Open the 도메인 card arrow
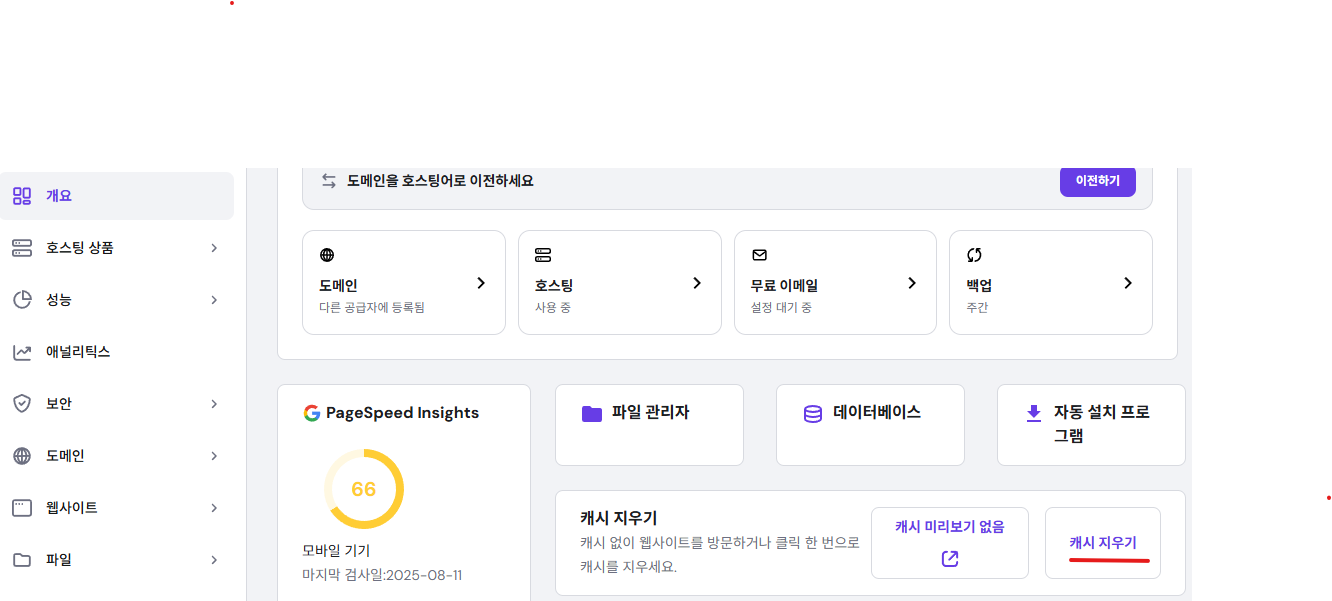The image size is (1332, 601). [x=481, y=283]
